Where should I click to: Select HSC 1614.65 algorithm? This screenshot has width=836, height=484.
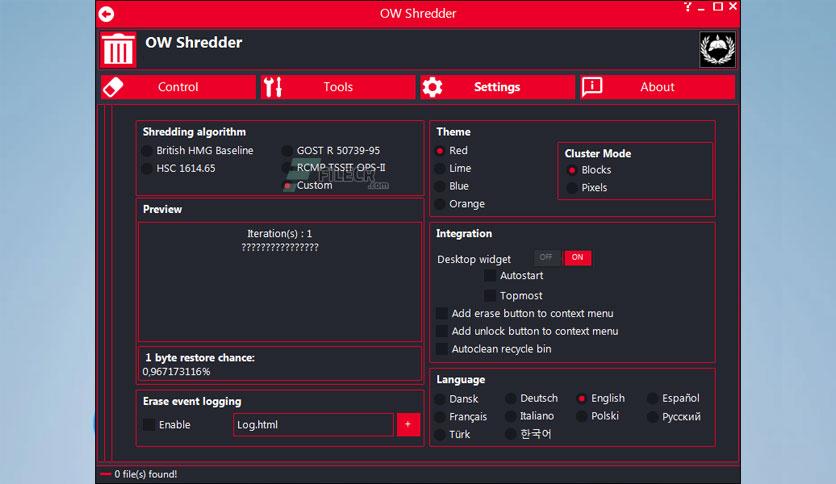[x=179, y=168]
